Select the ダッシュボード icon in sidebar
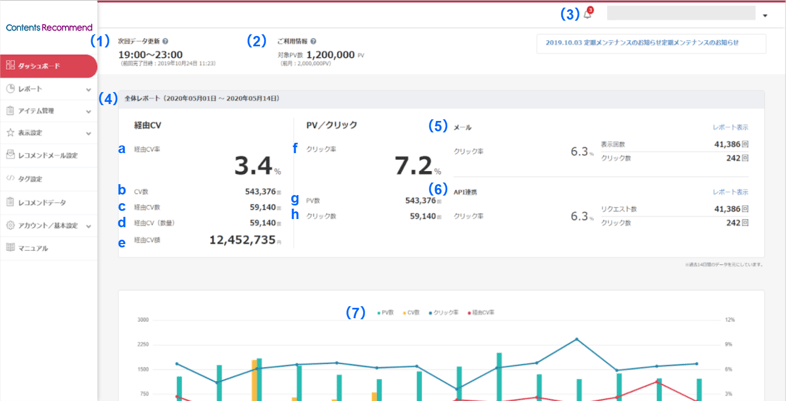 click(11, 66)
